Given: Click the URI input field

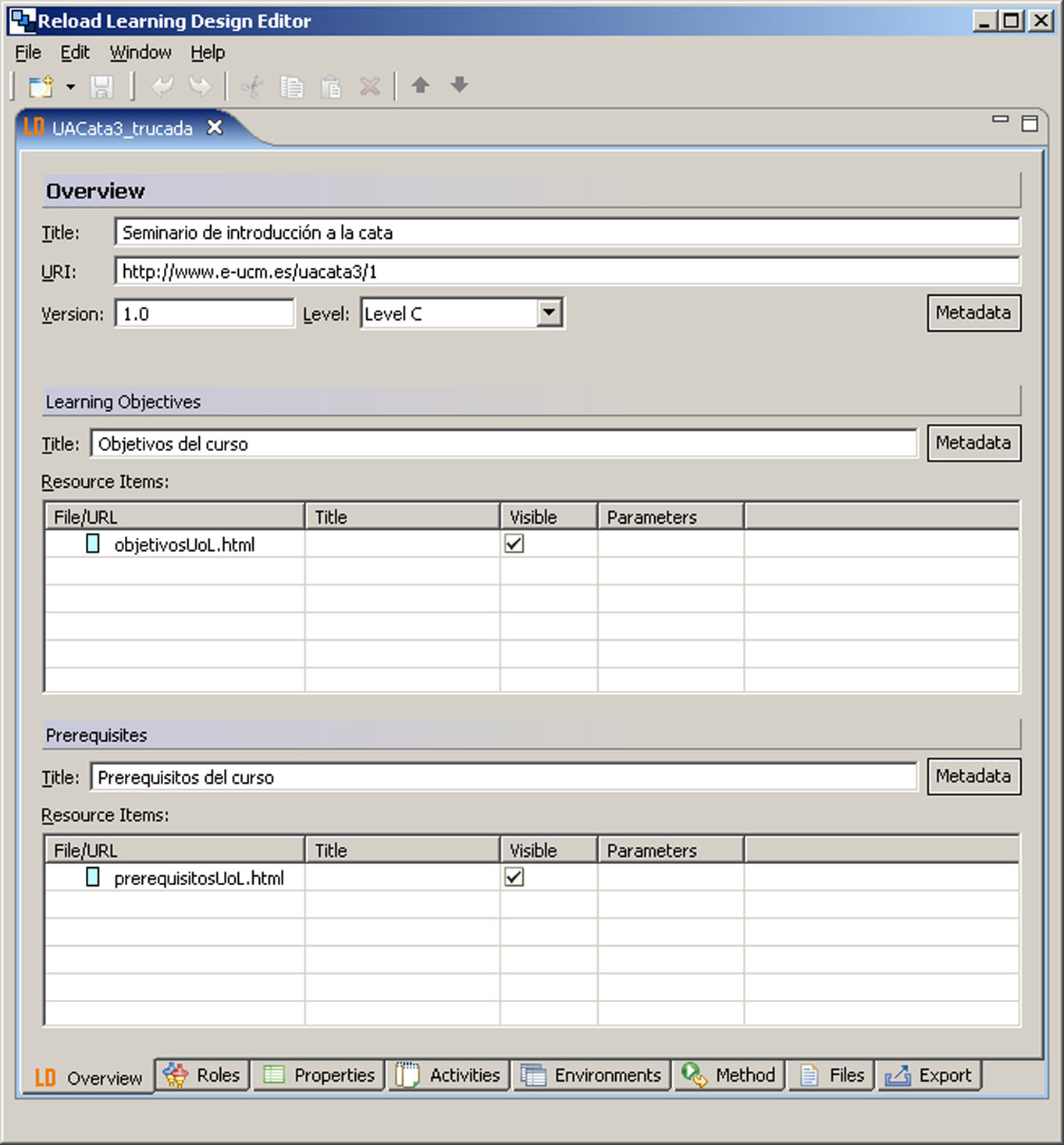Looking at the screenshot, I should pyautogui.click(x=567, y=272).
